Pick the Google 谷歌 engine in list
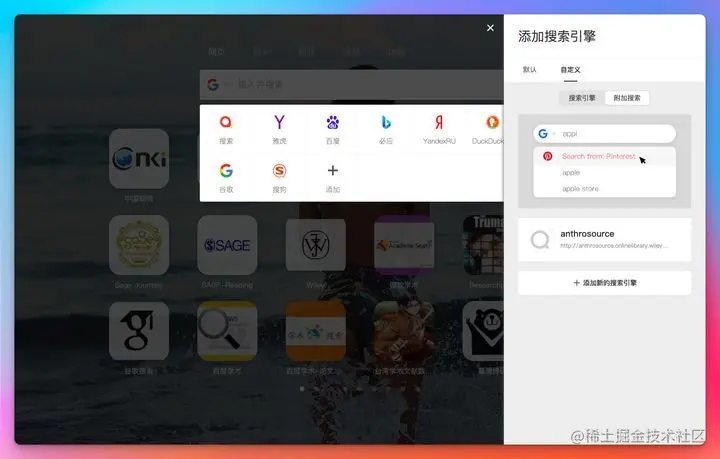This screenshot has width=720, height=459. [x=225, y=171]
